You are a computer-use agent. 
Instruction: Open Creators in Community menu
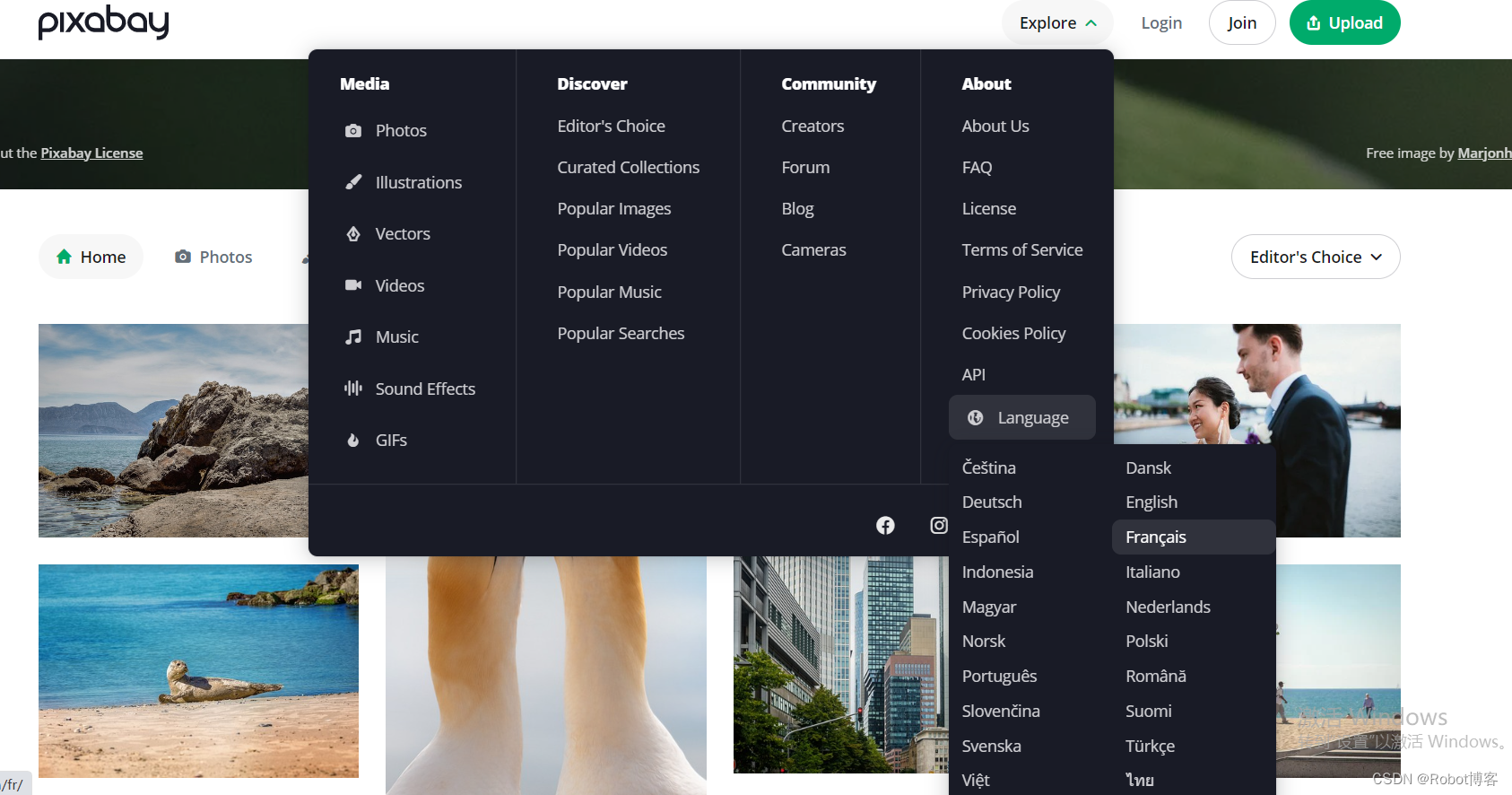(x=812, y=127)
